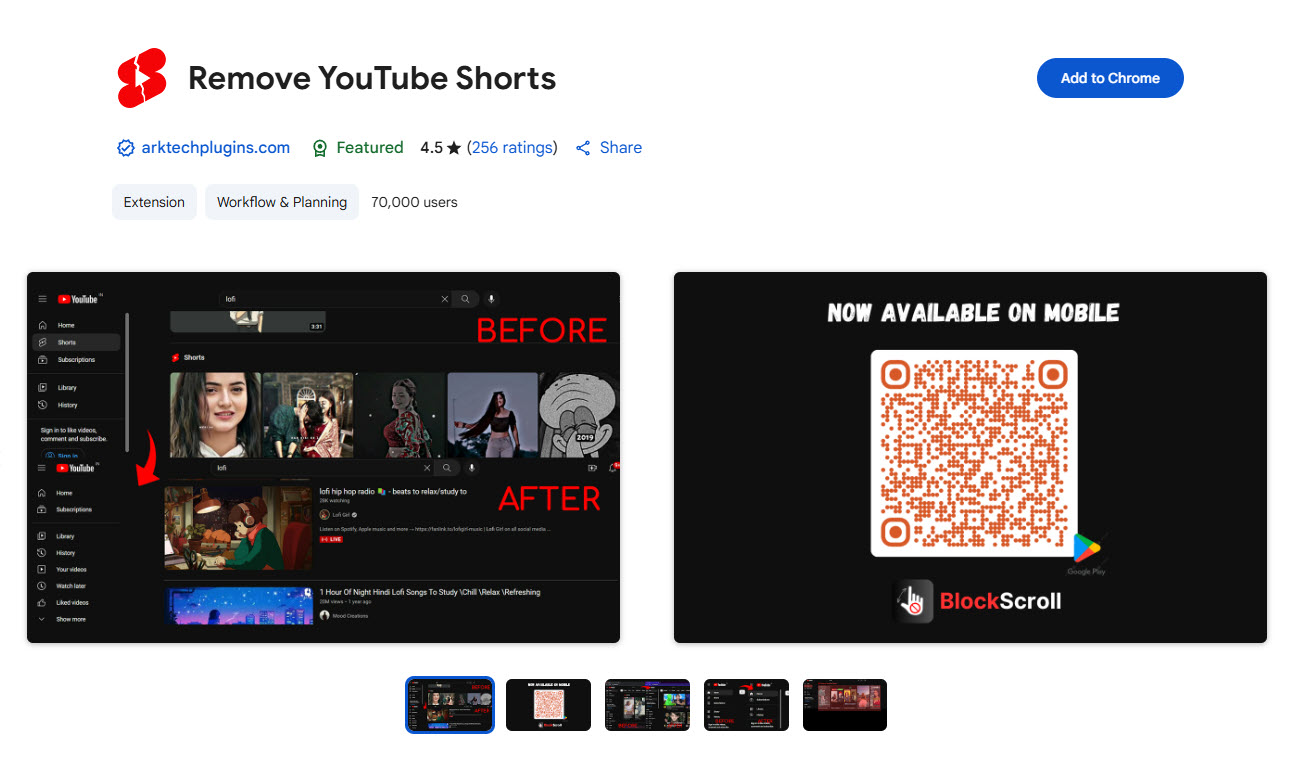
Task: Click the Featured badge icon
Action: (320, 148)
